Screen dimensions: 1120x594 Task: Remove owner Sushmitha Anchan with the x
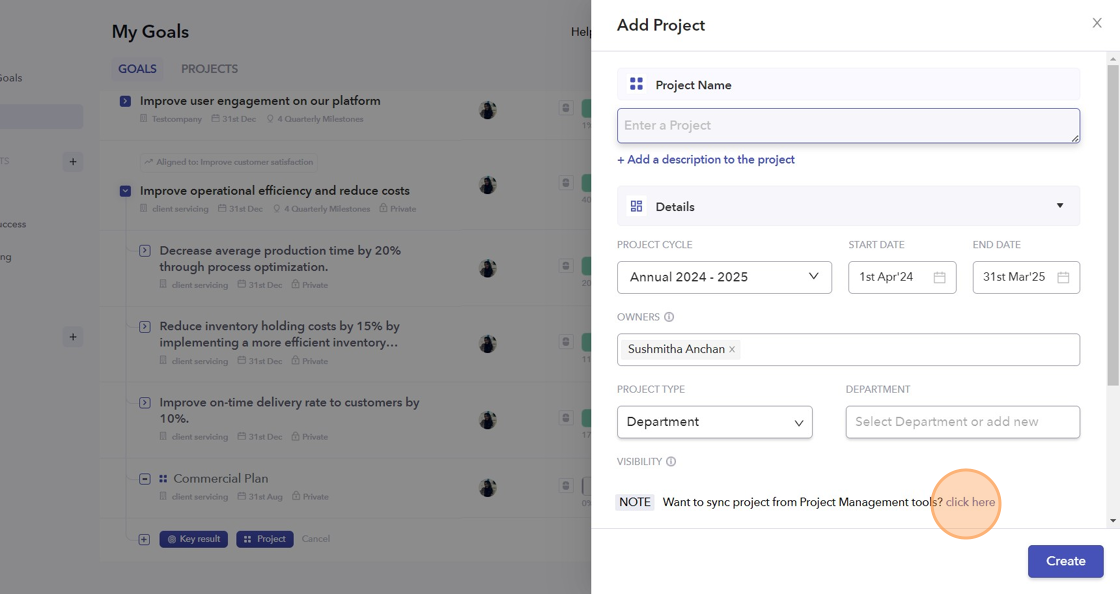pos(732,350)
